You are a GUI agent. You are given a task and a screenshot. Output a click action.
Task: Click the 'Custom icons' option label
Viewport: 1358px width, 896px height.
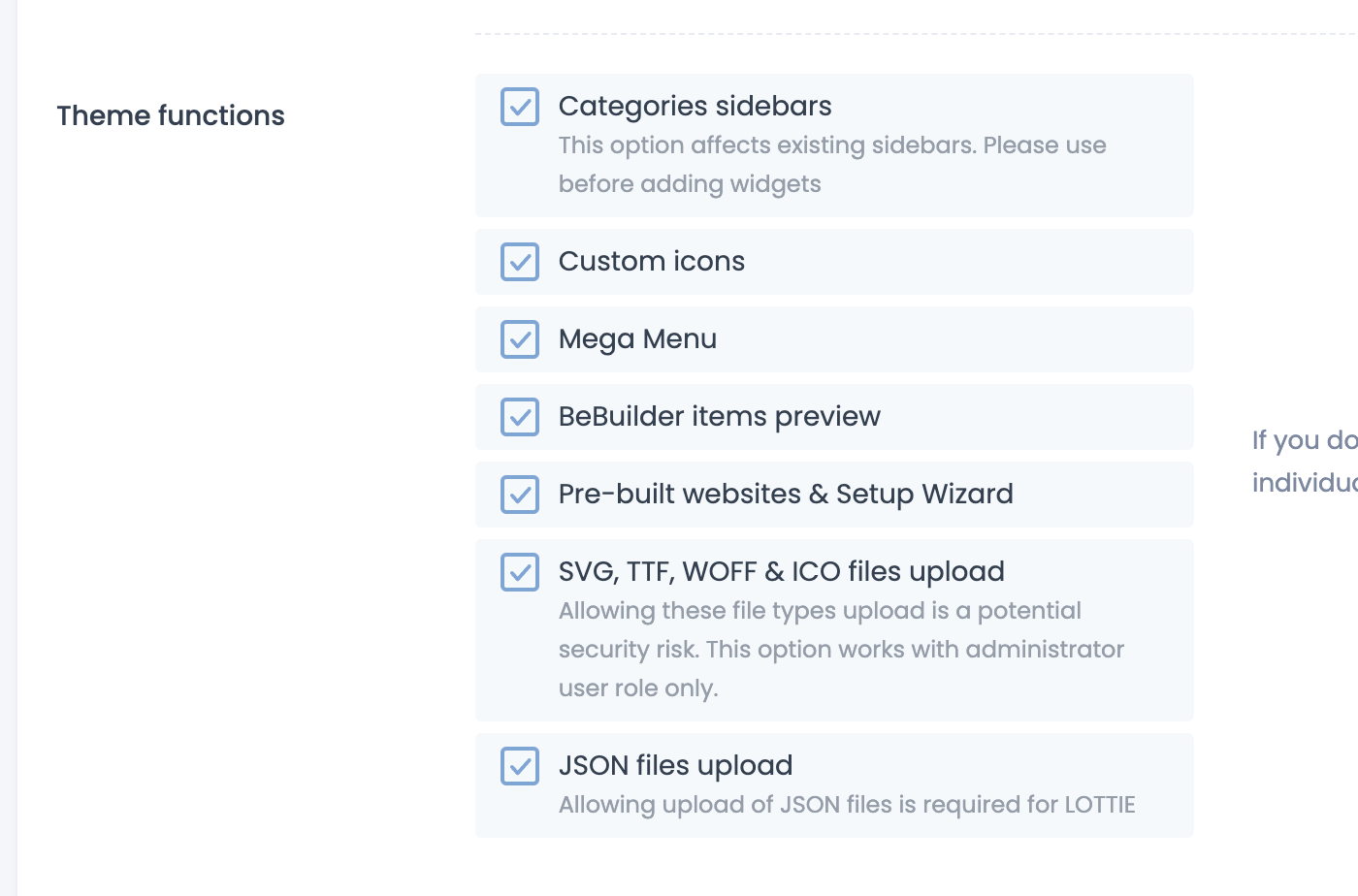651,261
